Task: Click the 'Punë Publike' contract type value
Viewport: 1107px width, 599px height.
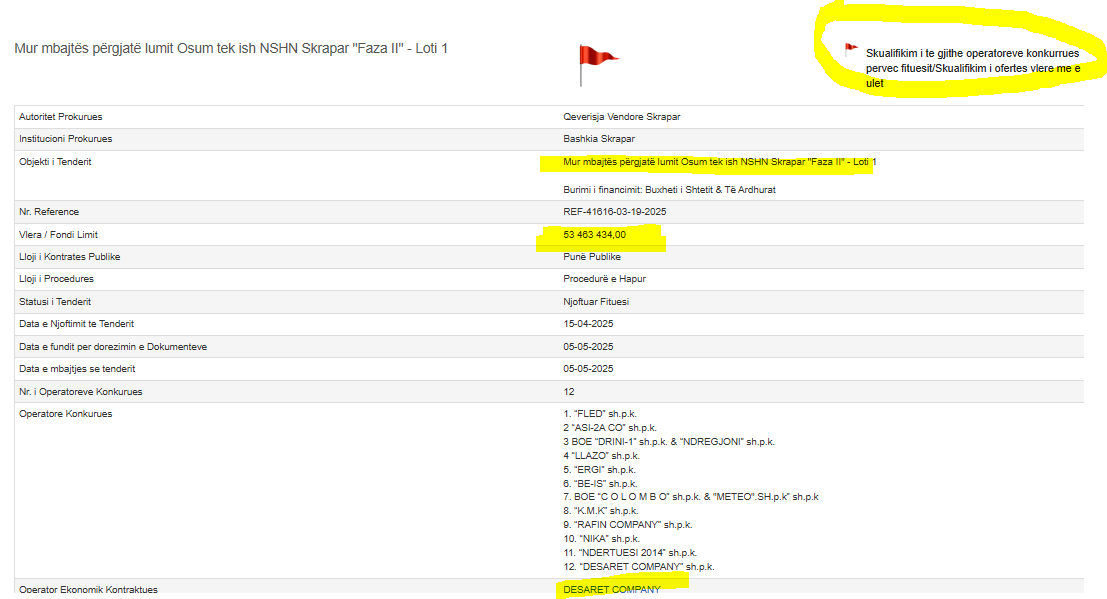Action: [x=592, y=257]
